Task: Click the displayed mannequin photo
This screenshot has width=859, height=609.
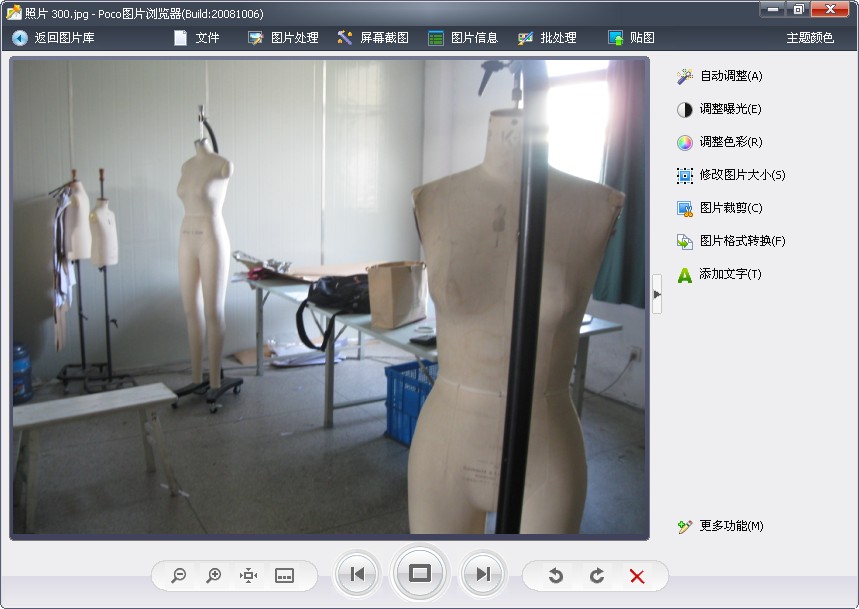Action: tap(329, 297)
